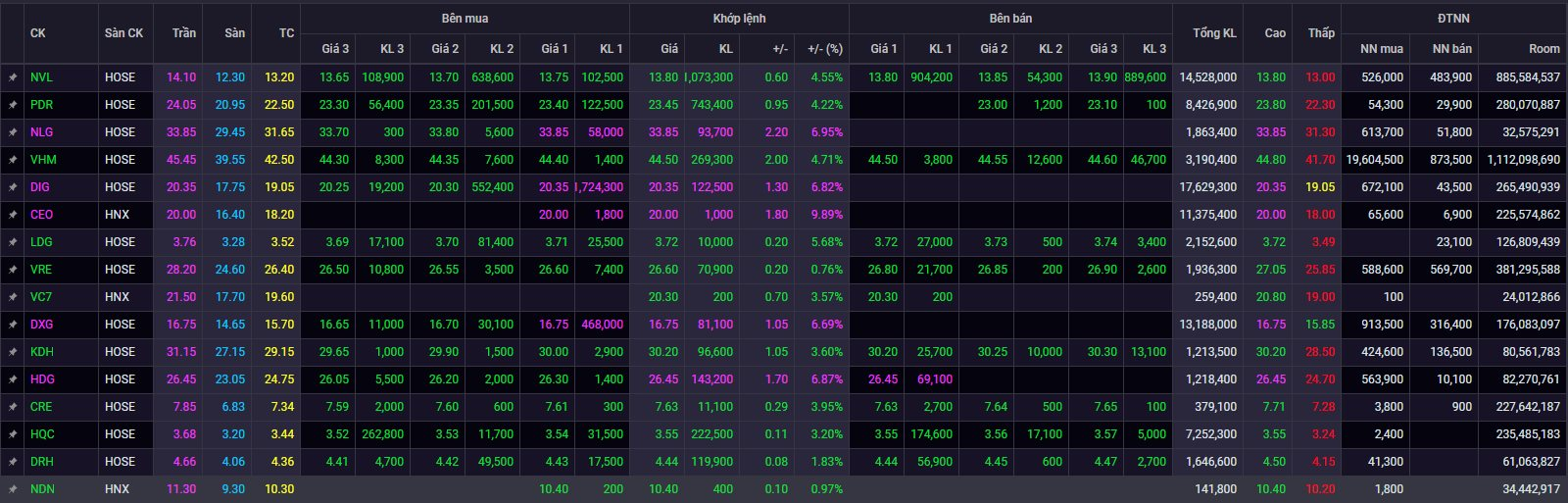The height and width of the screenshot is (503, 1568).
Task: Click NLG percent change 6.95%
Action: tap(826, 132)
